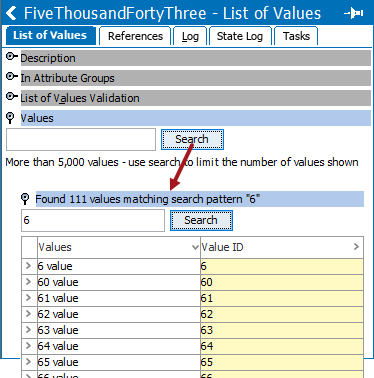Click the 'More than 5,000 values' message
374x378 pixels.
click(x=182, y=162)
